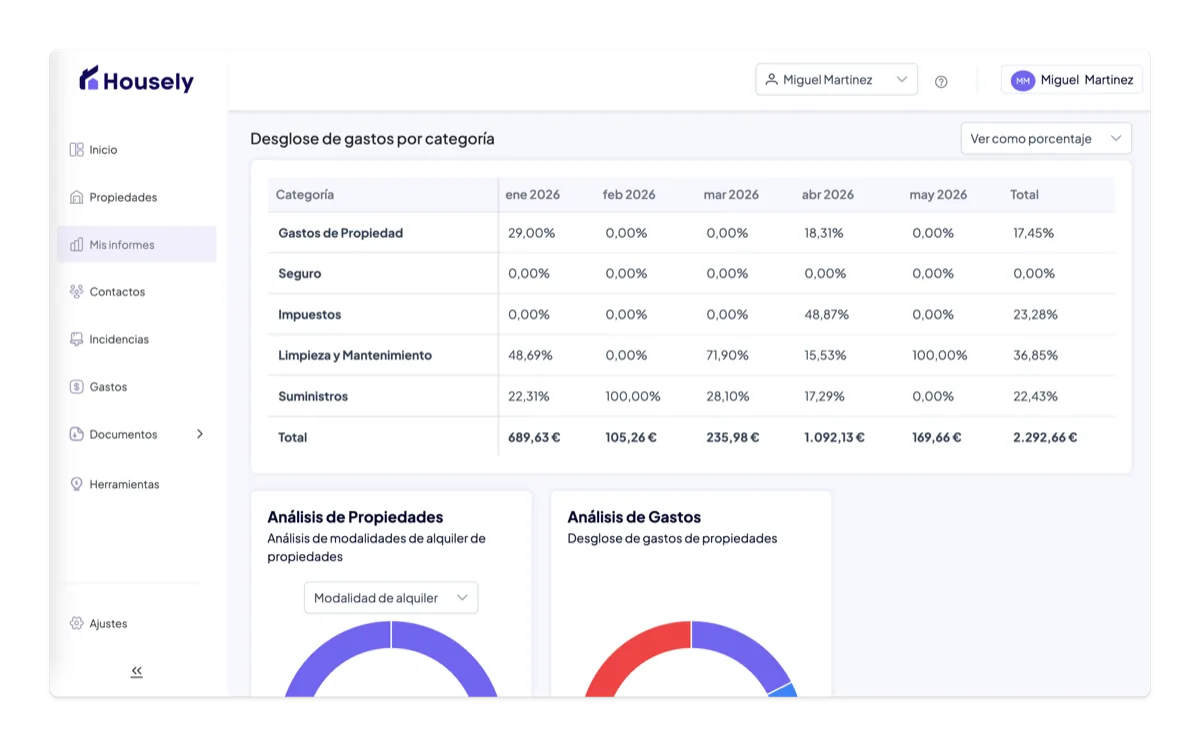
Task: Click the Análisis de Propiedades card title
Action: click(355, 517)
